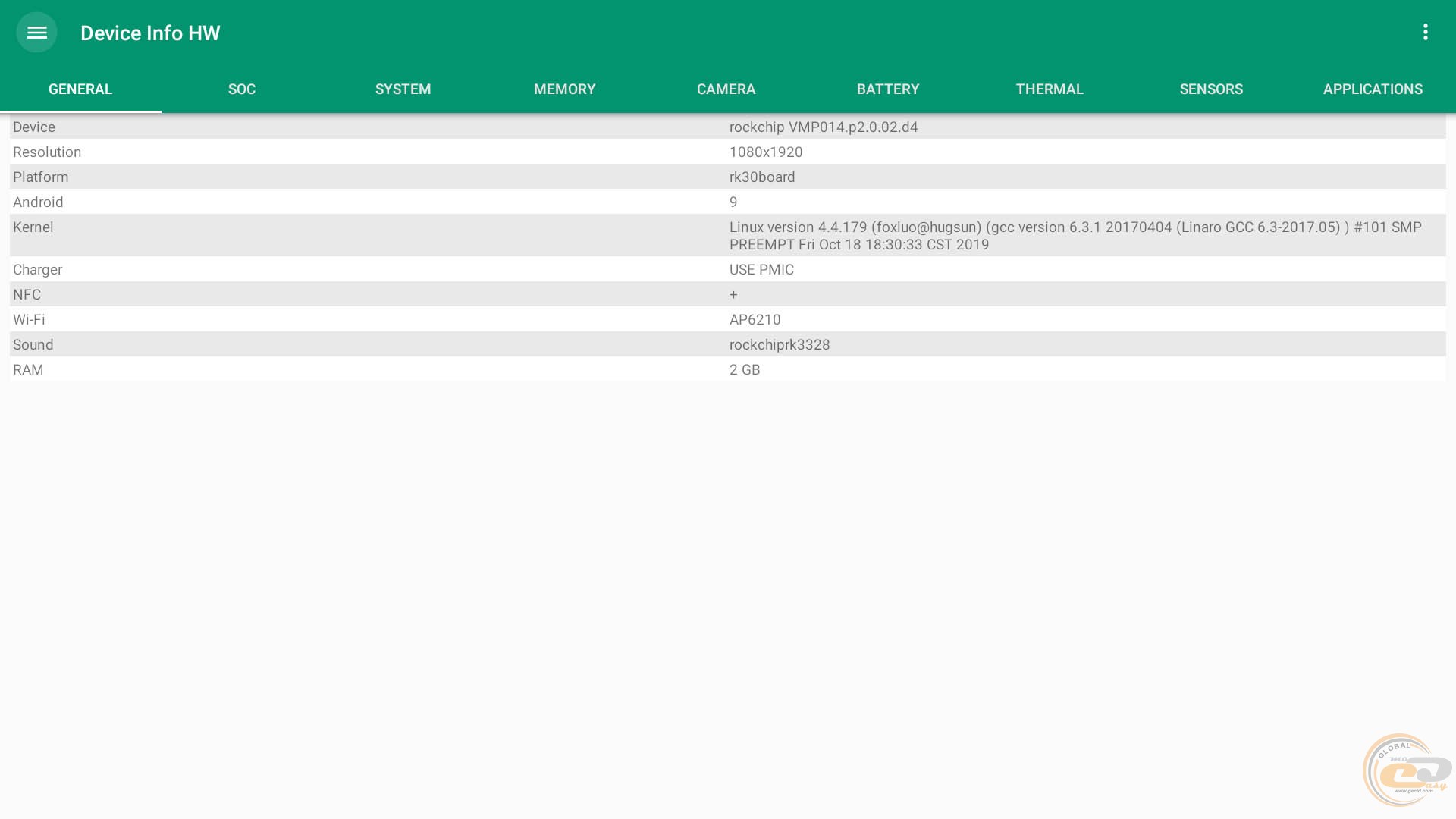
Task: Open the hamburger navigation menu
Action: 36,33
